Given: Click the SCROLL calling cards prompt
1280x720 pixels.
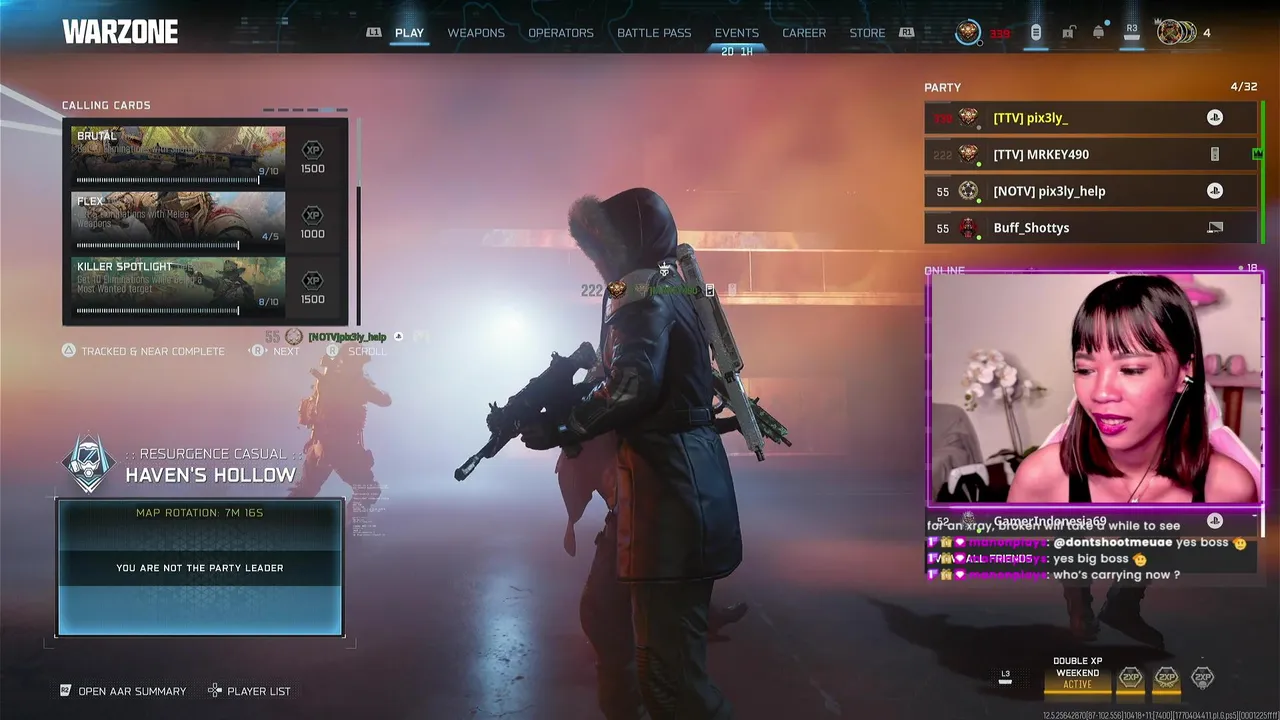Looking at the screenshot, I should point(355,351).
